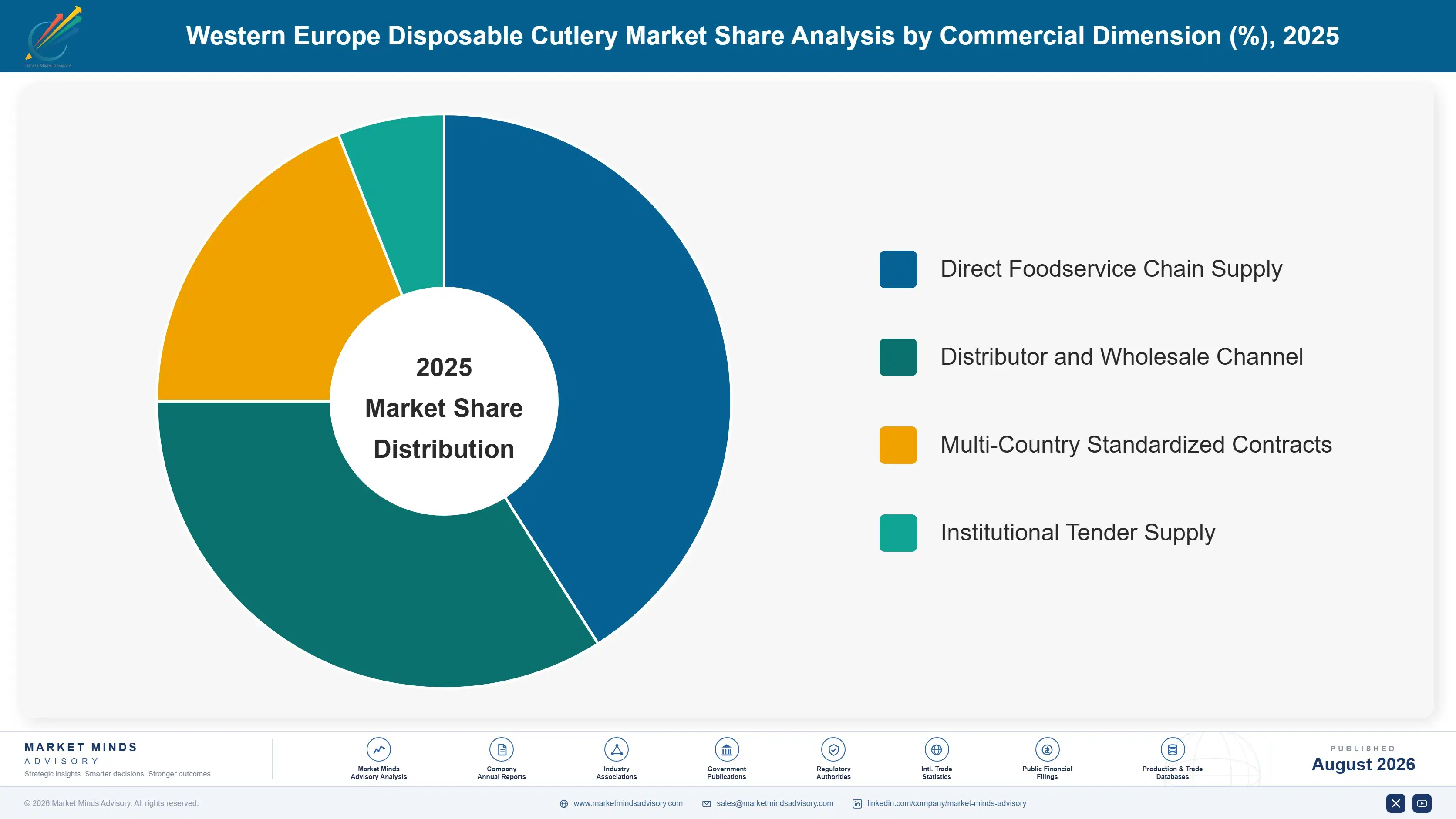Open the www.marketmindsadvisory.com link
The image size is (1456, 819).
[627, 803]
